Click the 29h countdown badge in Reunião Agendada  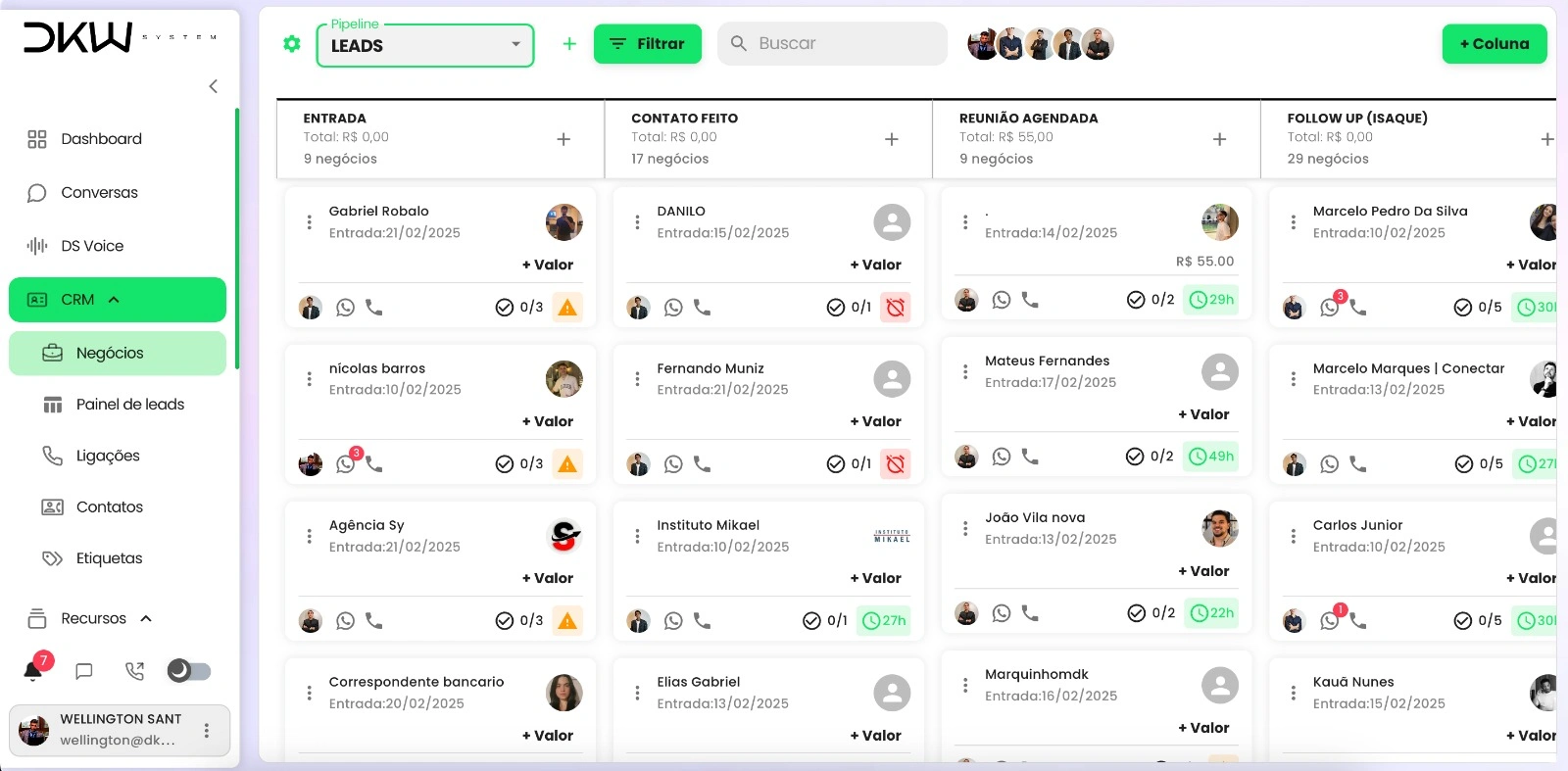(x=1211, y=300)
